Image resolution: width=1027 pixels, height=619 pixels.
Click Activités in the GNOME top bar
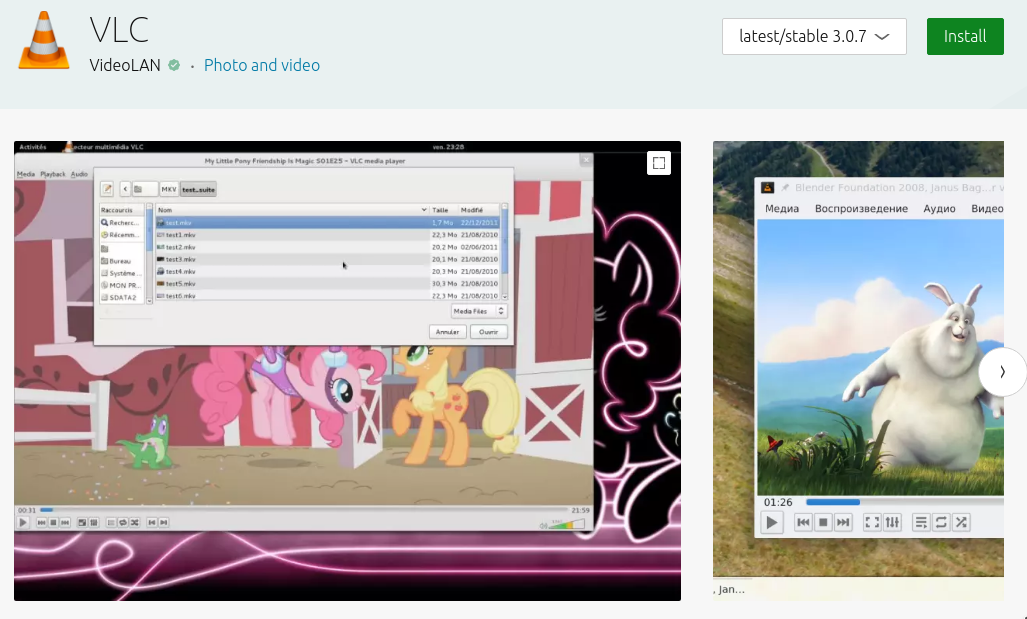[x=33, y=147]
